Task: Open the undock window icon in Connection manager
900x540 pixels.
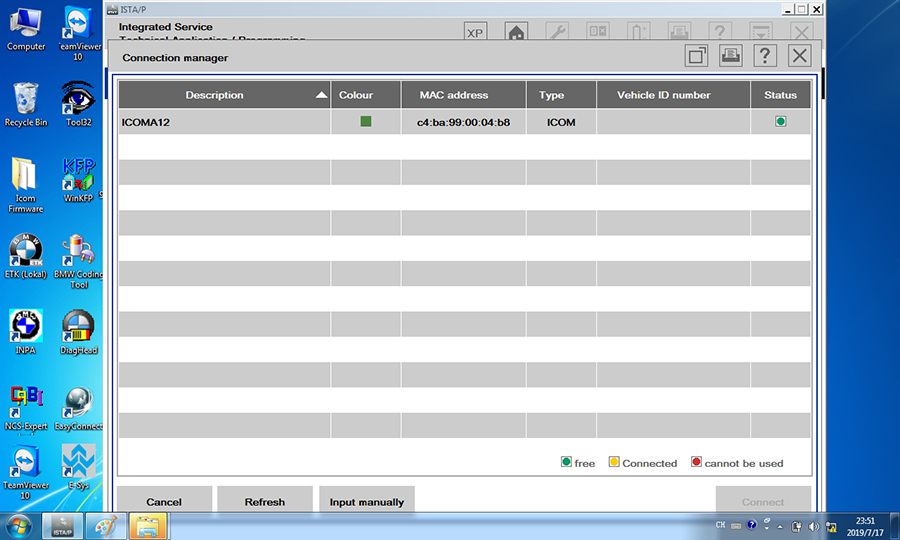Action: point(696,56)
